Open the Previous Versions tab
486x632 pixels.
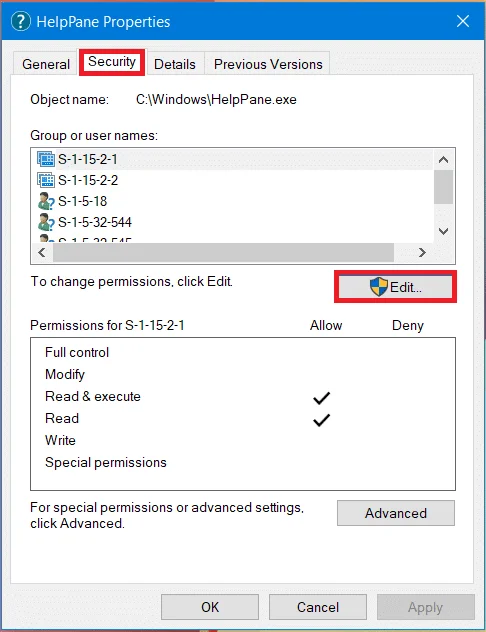(x=268, y=64)
